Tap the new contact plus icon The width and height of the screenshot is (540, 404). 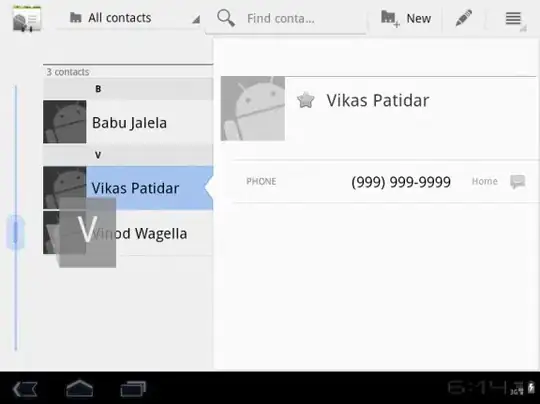pyautogui.click(x=390, y=19)
